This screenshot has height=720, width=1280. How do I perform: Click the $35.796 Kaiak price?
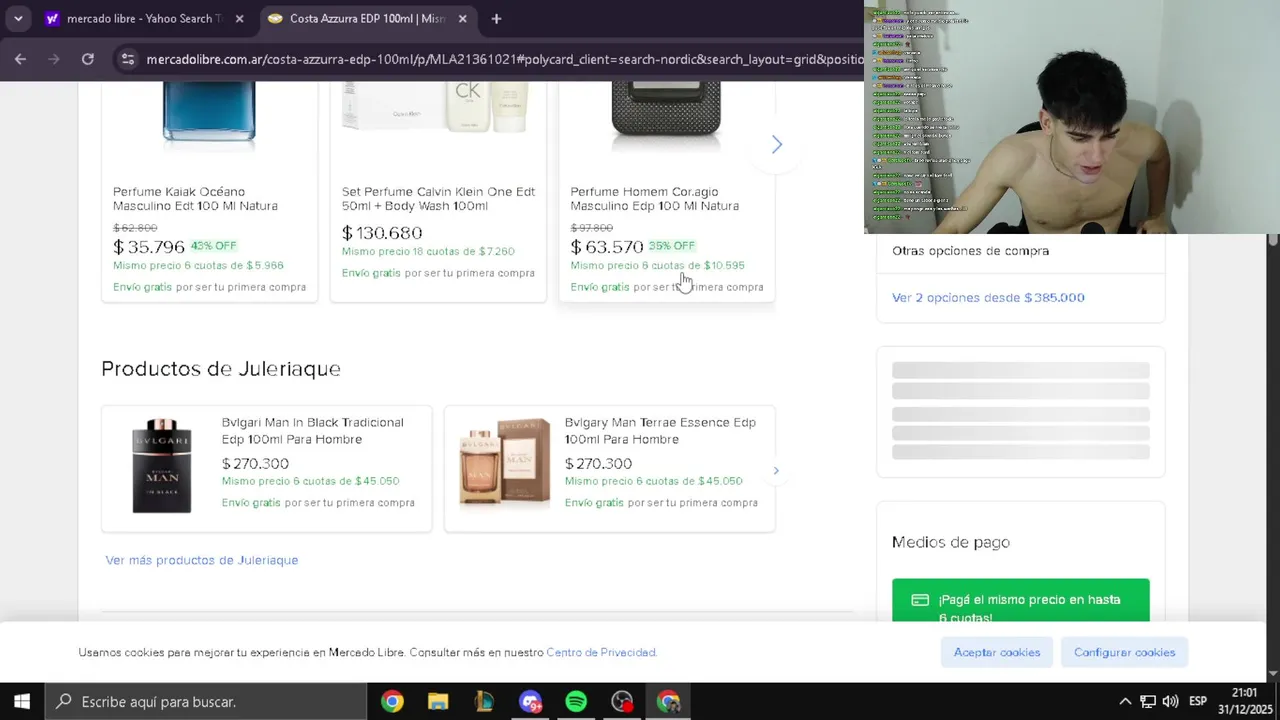(149, 247)
